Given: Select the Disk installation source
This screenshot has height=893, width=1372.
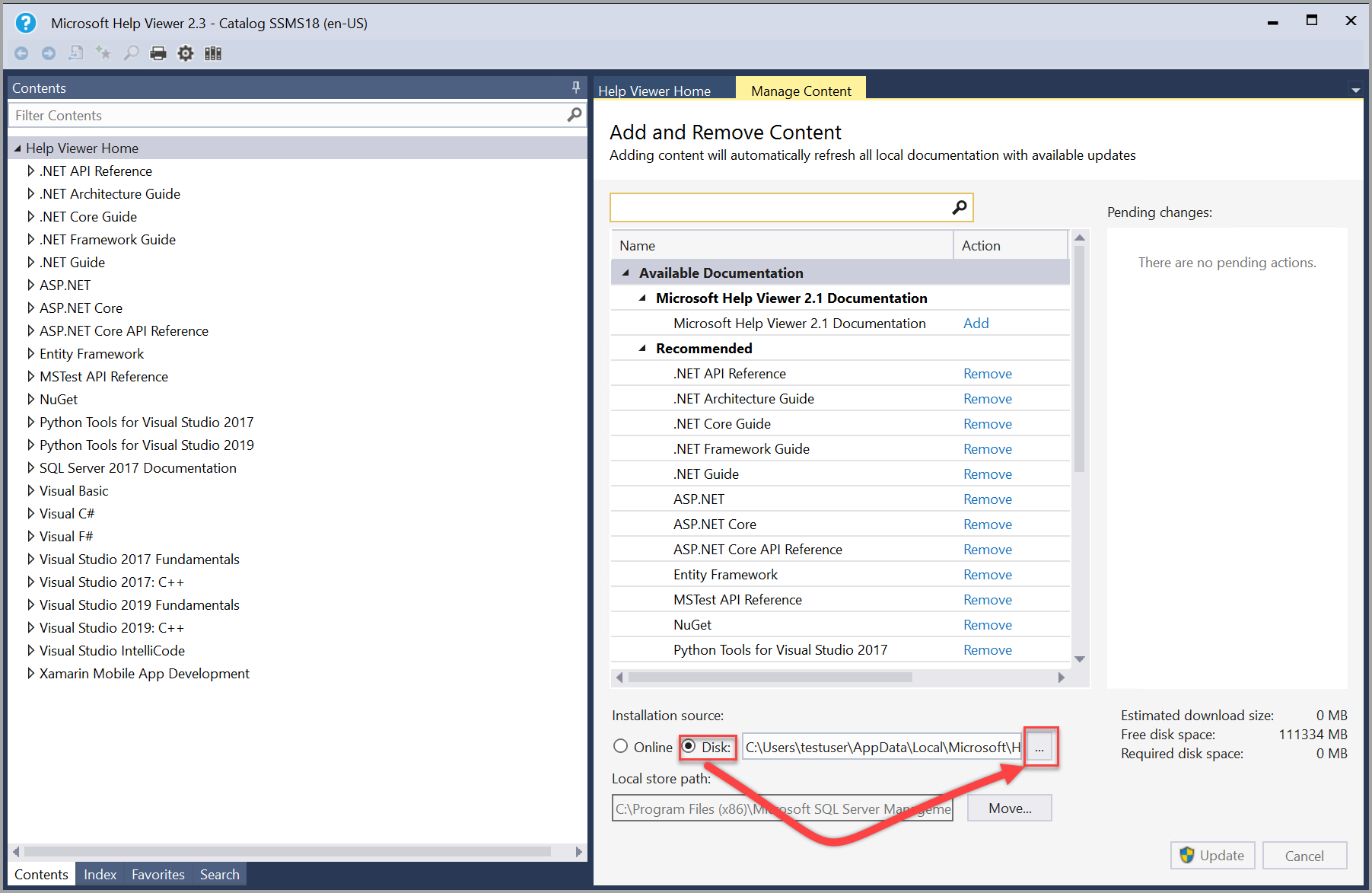Looking at the screenshot, I should [689, 746].
